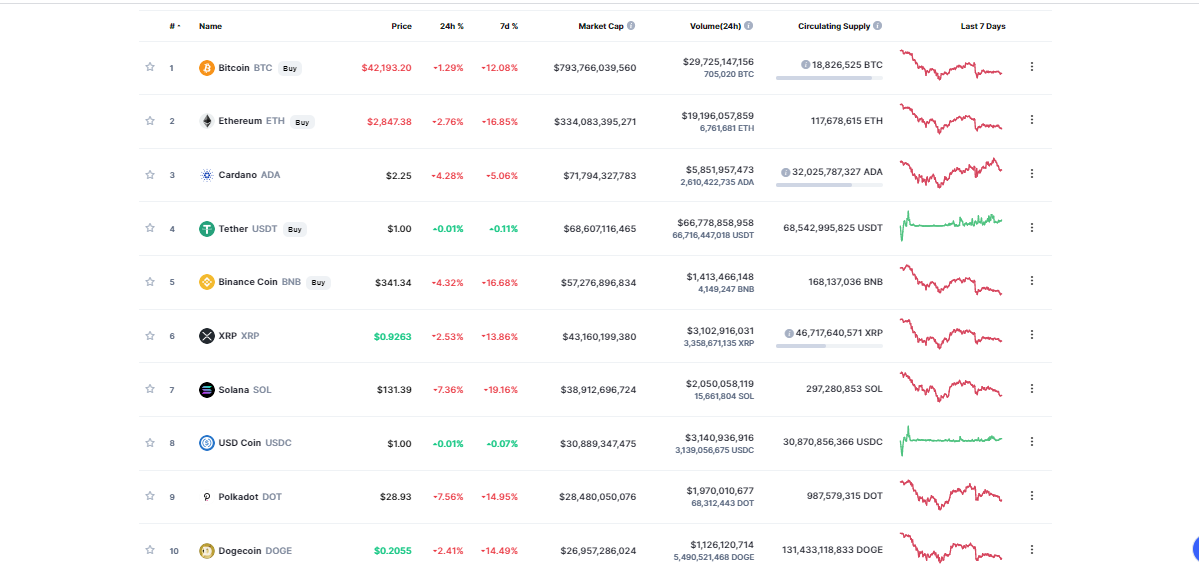Add Binance Coin to watchlist star

point(150,281)
